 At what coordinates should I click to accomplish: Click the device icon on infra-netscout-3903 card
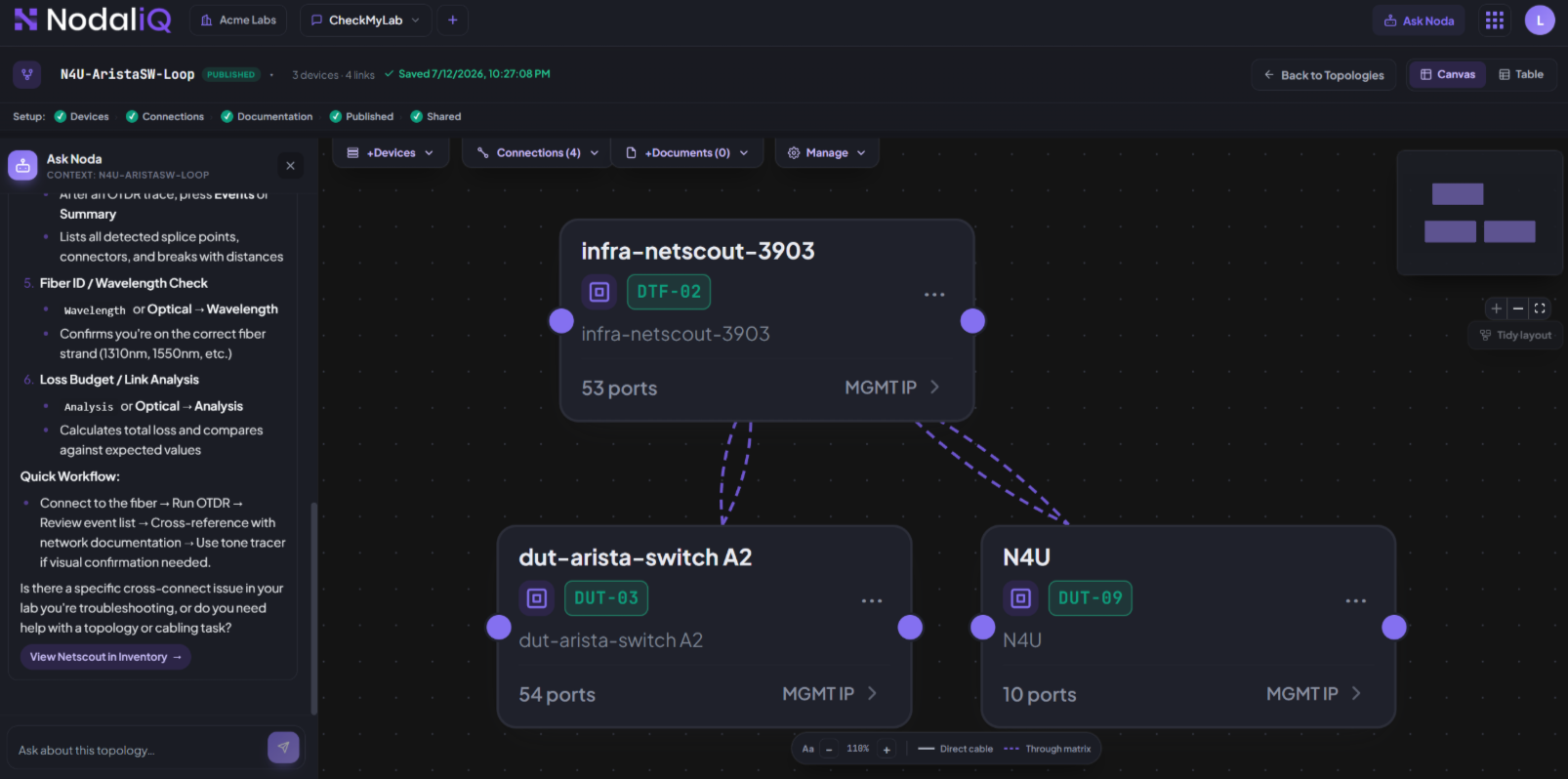599,292
